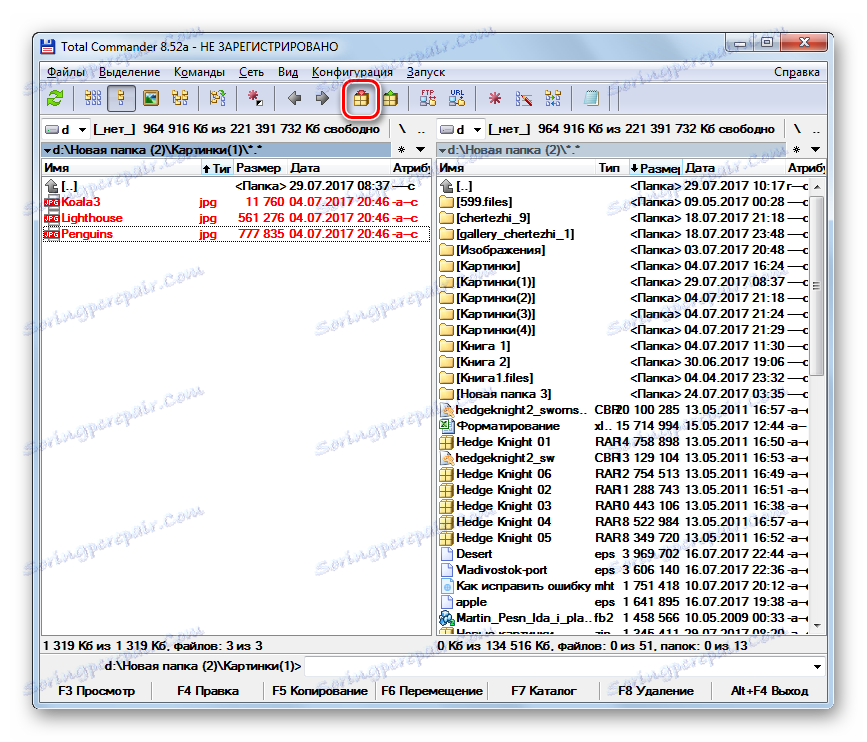Enable thumbnail view toolbar icon
867x742 pixels.
pos(150,98)
